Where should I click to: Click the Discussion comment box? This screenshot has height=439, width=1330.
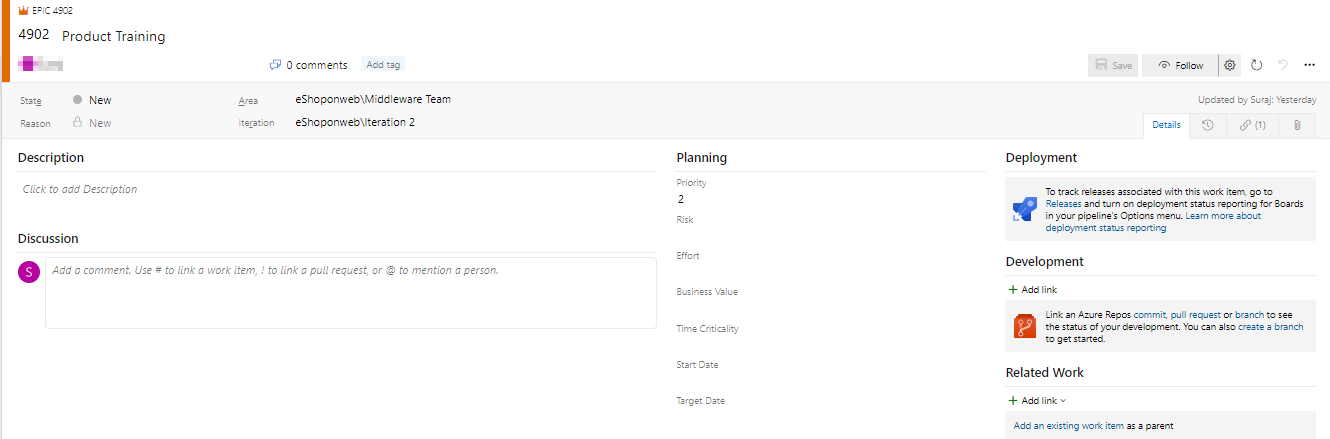[351, 292]
